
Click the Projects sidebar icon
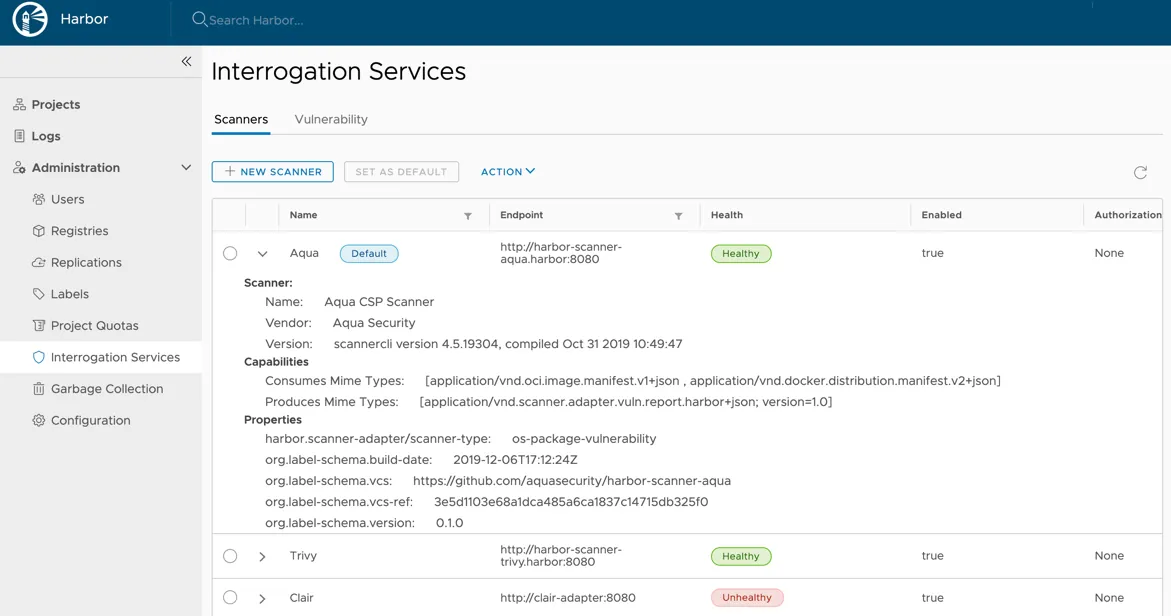[19, 105]
